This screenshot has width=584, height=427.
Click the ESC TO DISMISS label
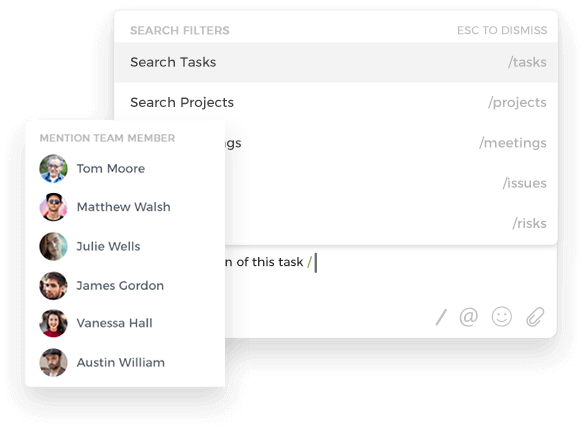pos(502,30)
